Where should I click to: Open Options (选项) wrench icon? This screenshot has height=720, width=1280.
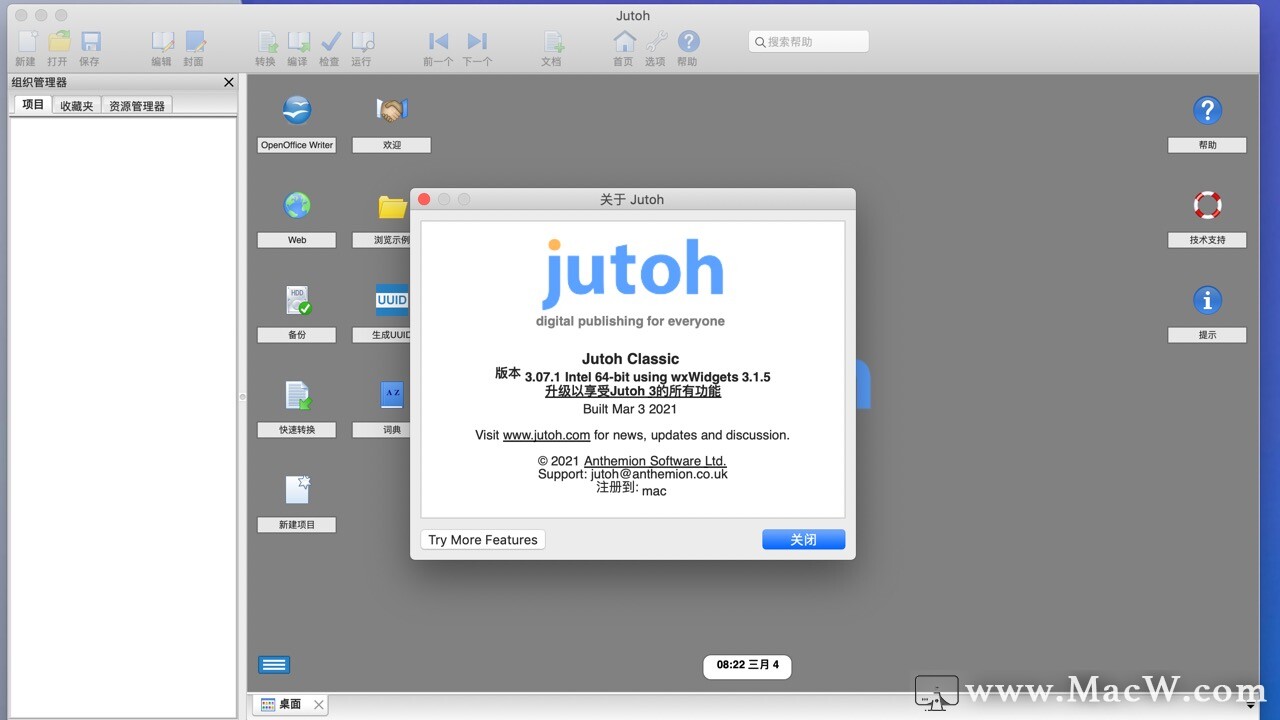coord(656,42)
